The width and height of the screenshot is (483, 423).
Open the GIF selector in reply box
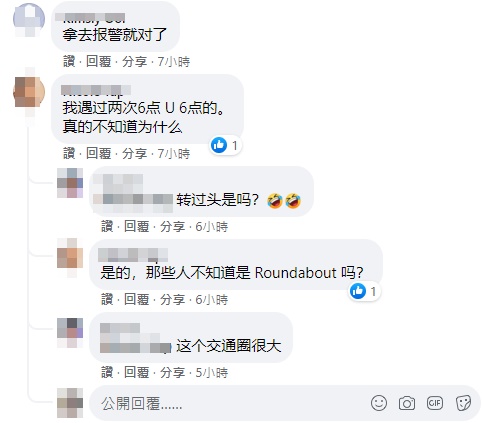click(x=435, y=403)
